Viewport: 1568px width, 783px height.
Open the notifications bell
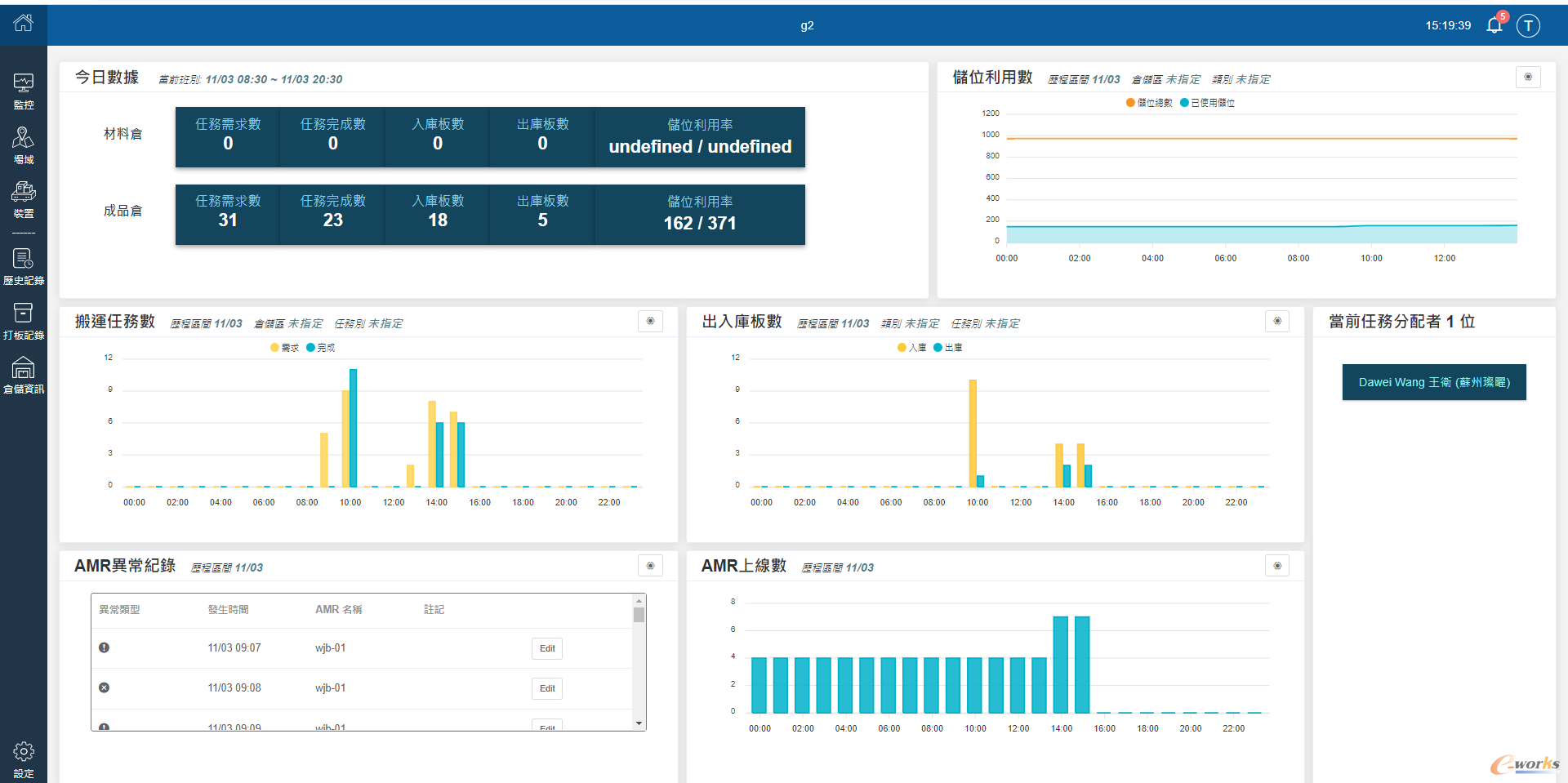[x=1494, y=24]
